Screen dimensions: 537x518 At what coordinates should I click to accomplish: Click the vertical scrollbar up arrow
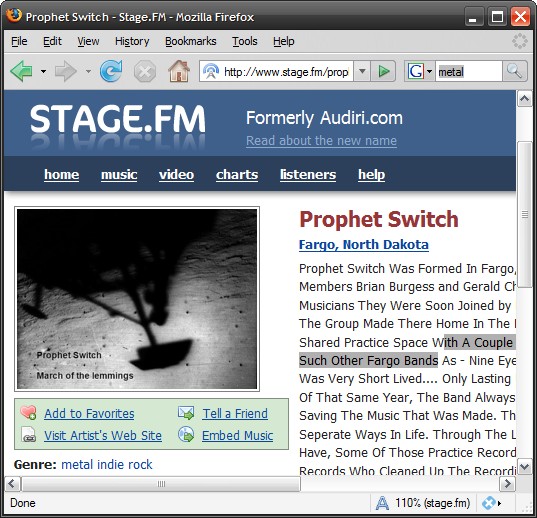coord(524,99)
